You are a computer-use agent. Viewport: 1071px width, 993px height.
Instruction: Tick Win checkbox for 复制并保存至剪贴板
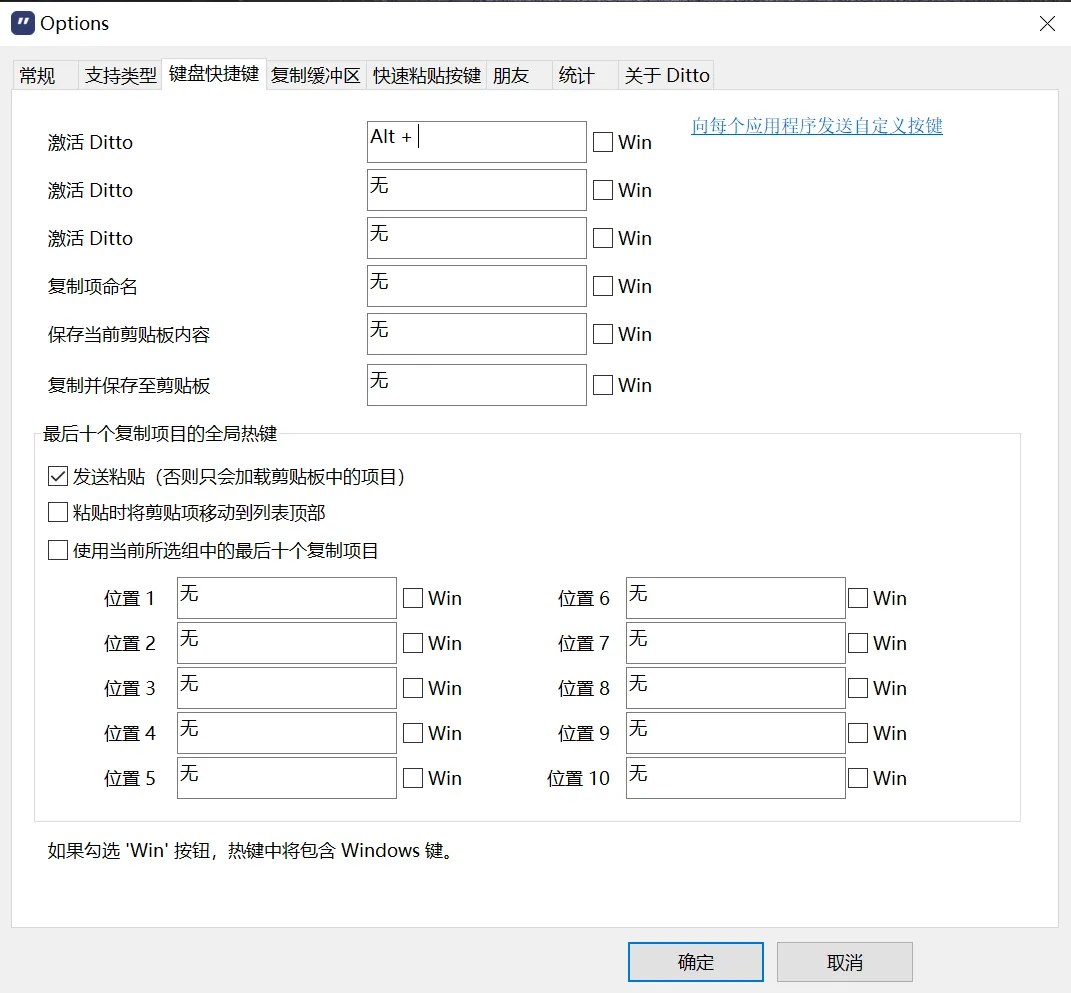[602, 385]
